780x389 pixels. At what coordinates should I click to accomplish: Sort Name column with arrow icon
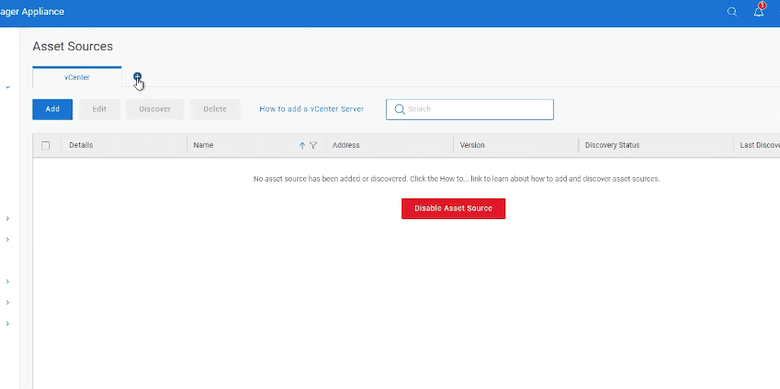click(302, 145)
